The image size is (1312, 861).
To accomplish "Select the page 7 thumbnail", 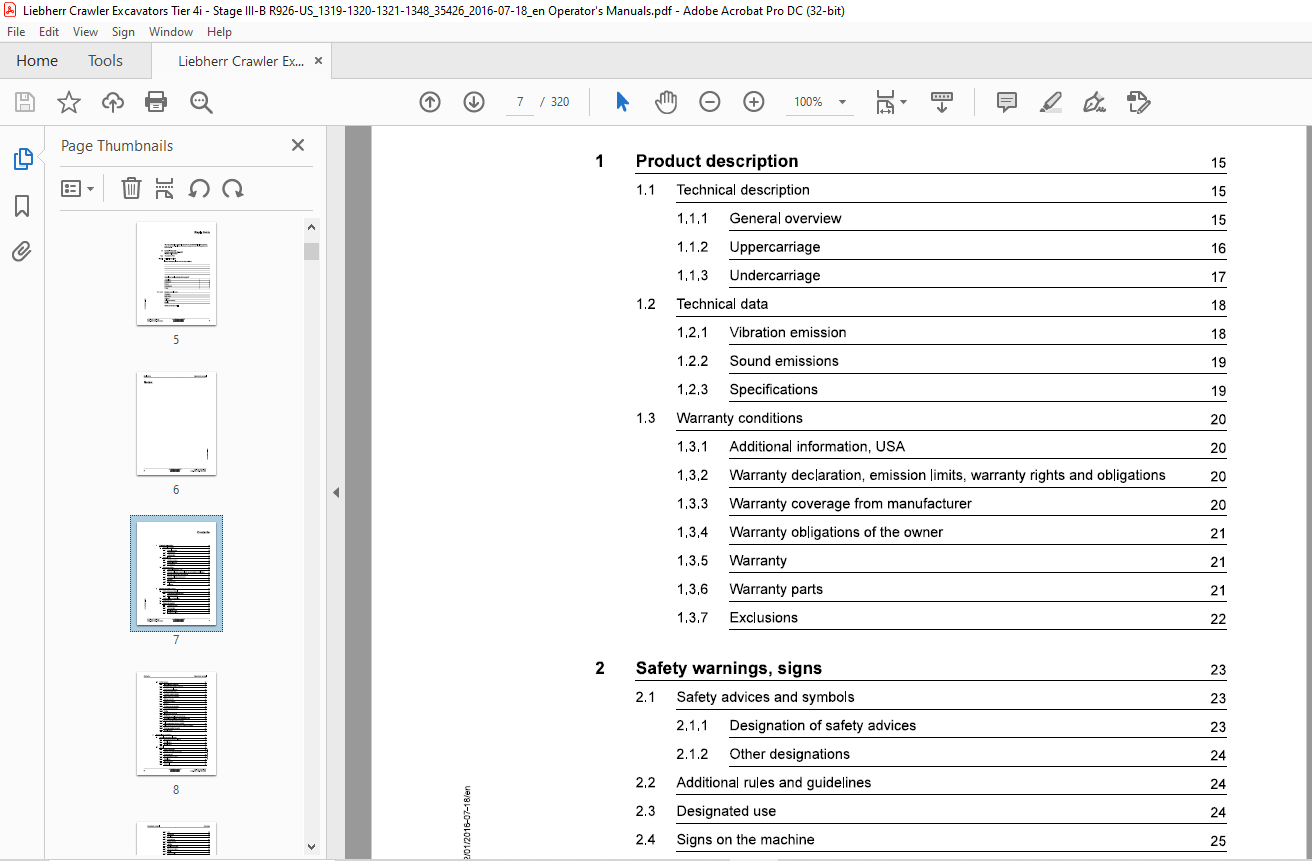I will pyautogui.click(x=176, y=573).
